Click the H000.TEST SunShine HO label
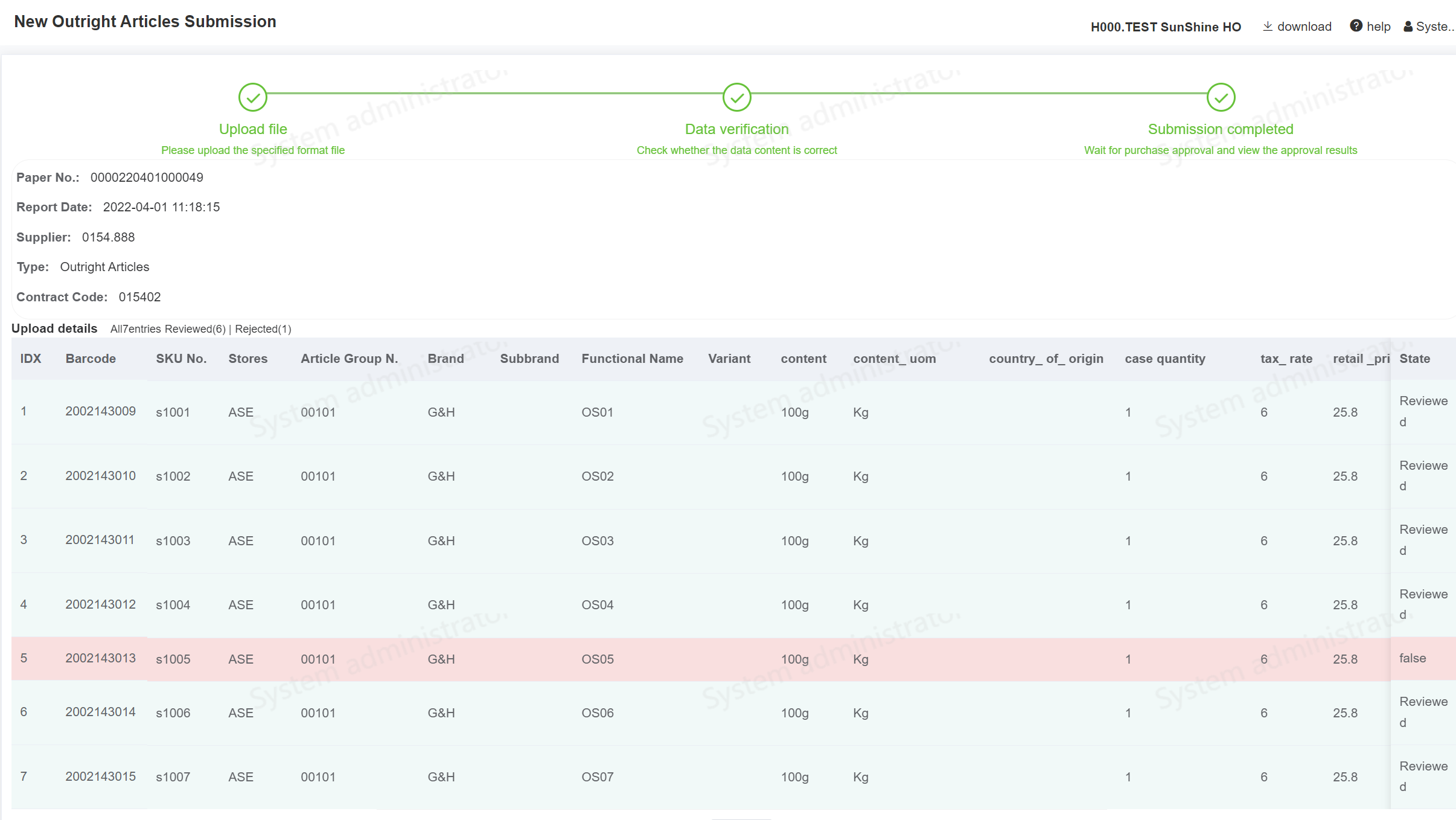The width and height of the screenshot is (1456, 820). tap(1166, 27)
